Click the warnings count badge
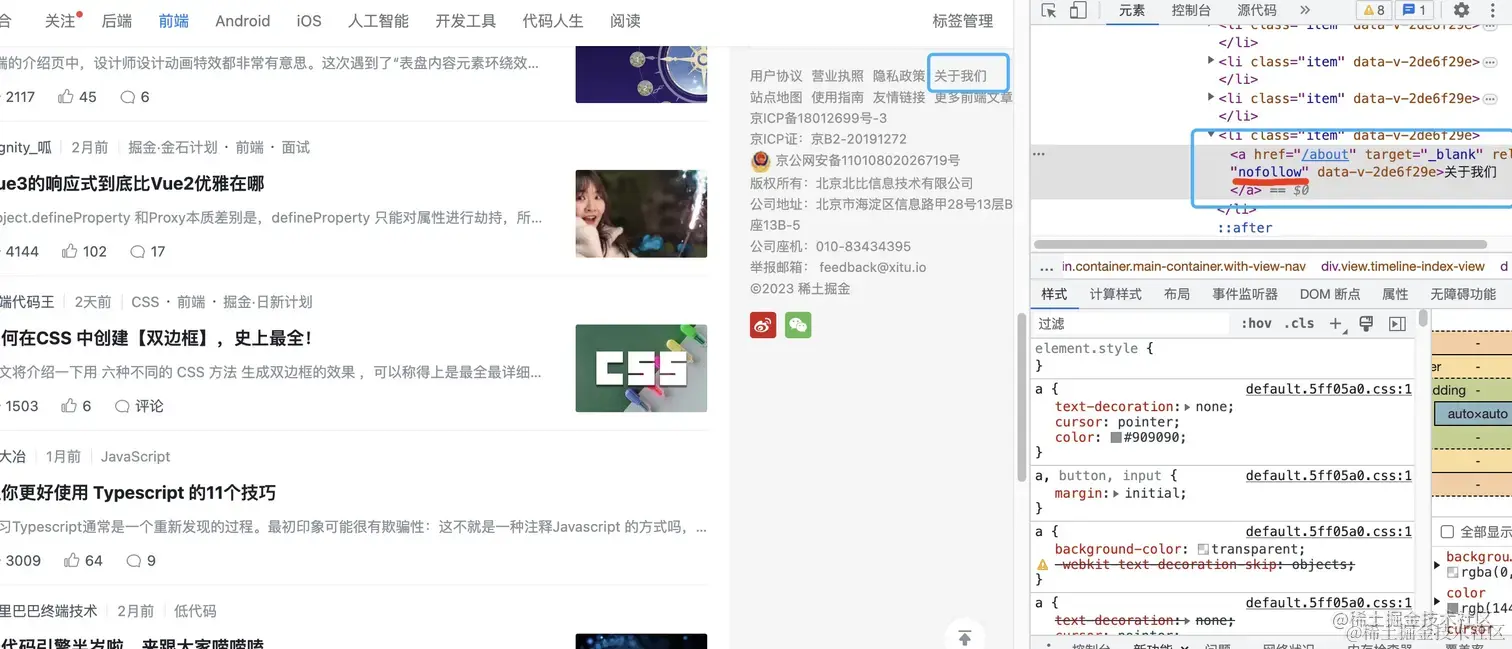This screenshot has height=649, width=1512. click(1371, 10)
